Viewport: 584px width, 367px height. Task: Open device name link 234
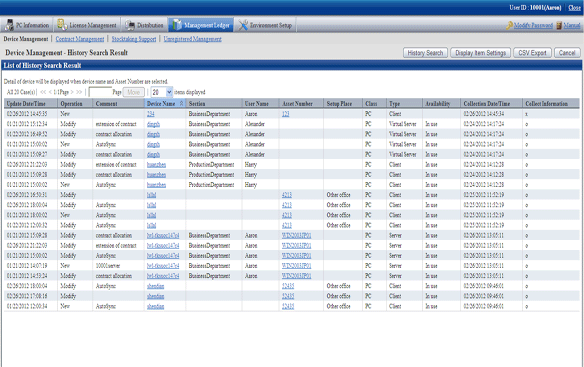(x=150, y=114)
